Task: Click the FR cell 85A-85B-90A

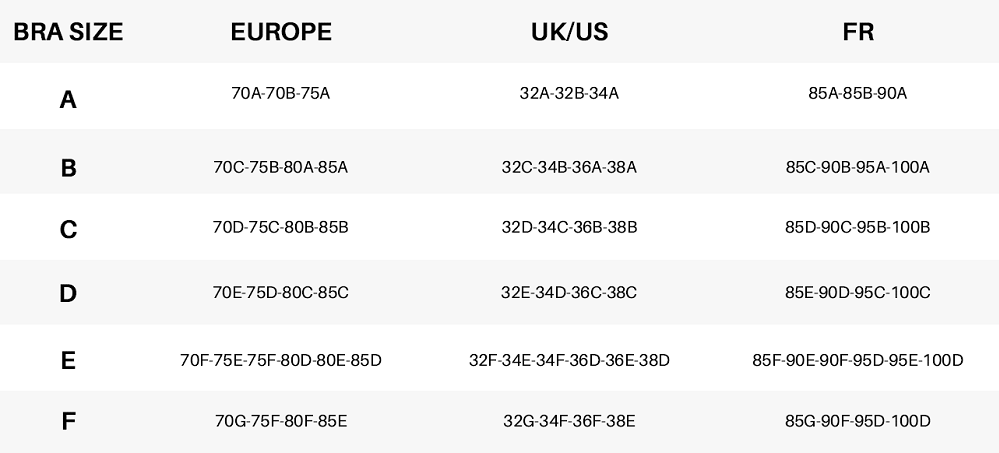Action: coord(858,94)
